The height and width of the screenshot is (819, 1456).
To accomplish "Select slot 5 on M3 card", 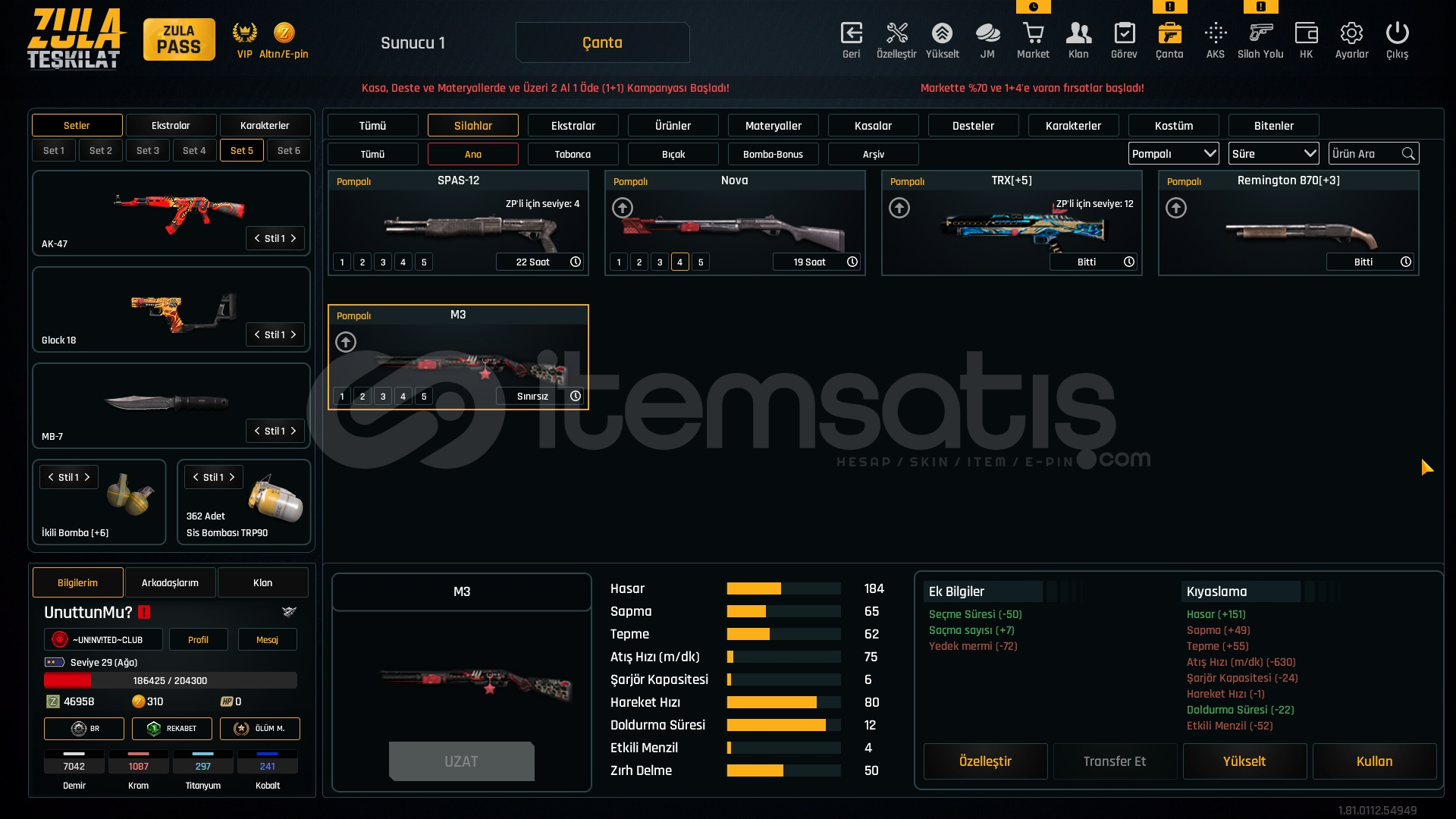I will (x=424, y=397).
